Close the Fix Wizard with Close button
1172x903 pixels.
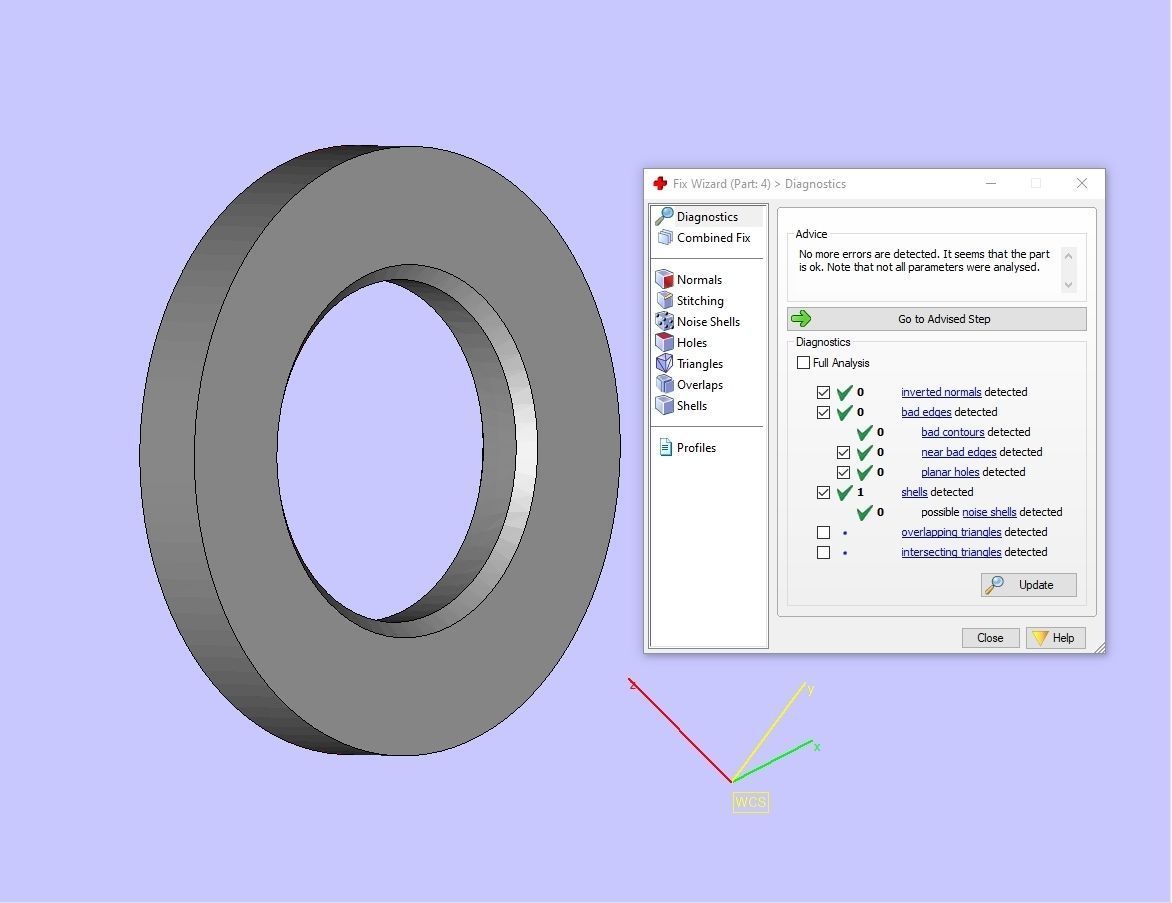click(990, 638)
